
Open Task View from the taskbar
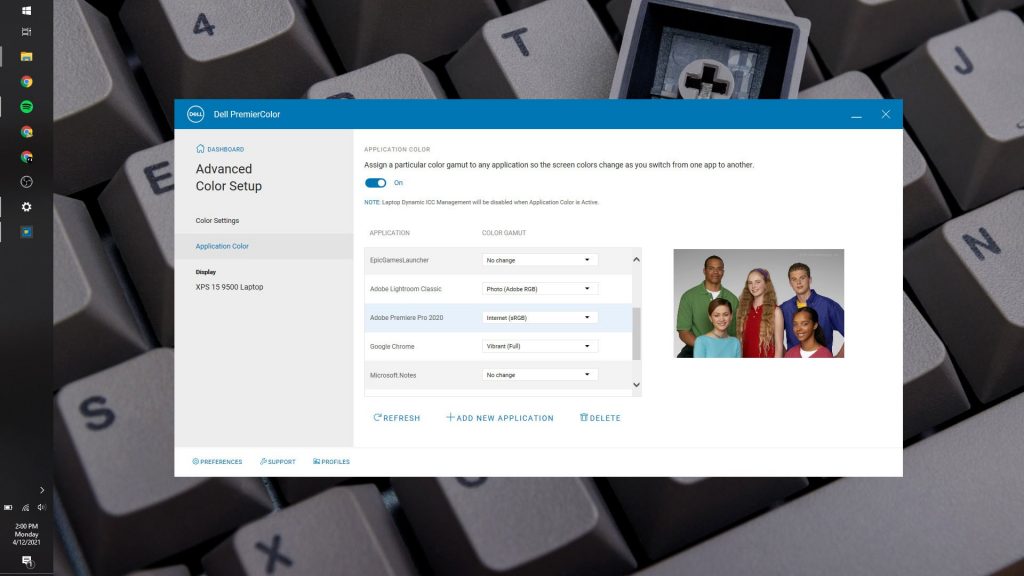tap(26, 32)
